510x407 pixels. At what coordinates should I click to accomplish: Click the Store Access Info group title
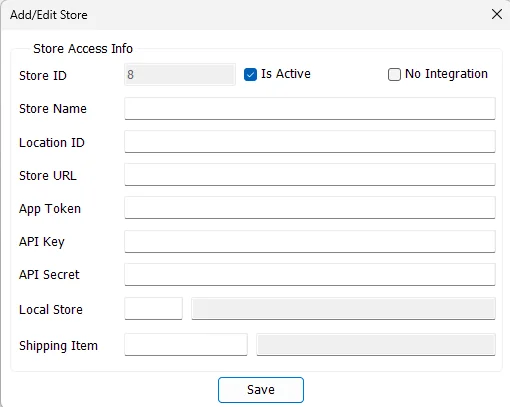pyautogui.click(x=83, y=49)
